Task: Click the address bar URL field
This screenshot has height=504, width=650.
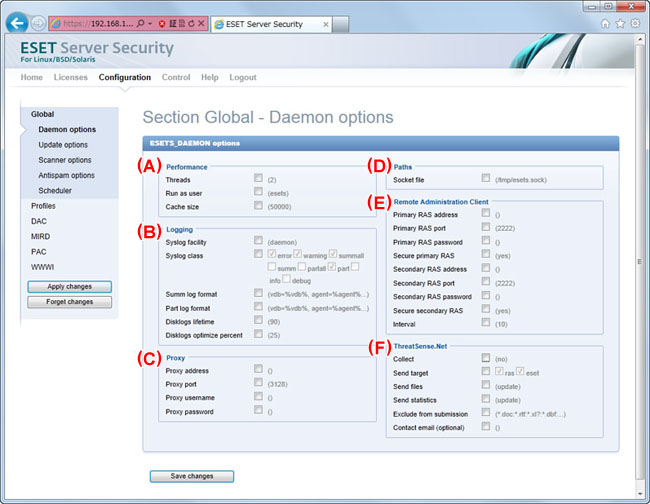Action: [x=97, y=24]
